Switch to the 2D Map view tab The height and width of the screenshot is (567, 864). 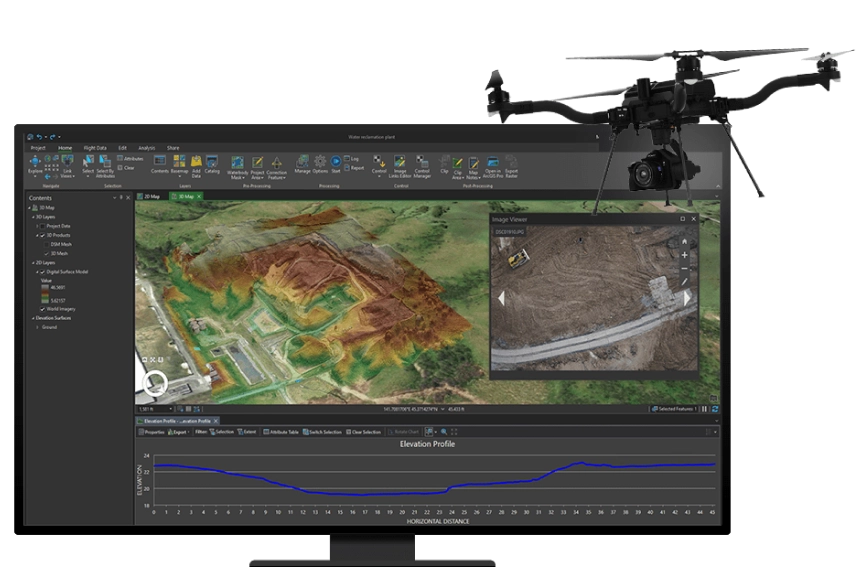pos(152,197)
